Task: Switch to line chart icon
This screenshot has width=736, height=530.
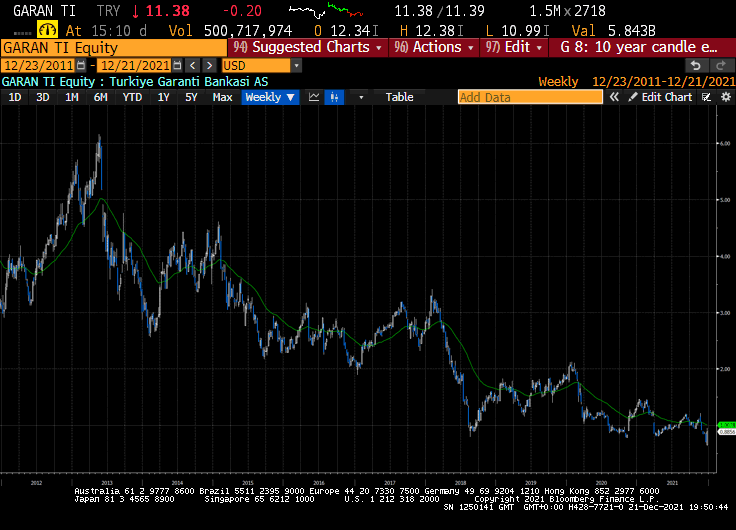Action: pos(314,97)
